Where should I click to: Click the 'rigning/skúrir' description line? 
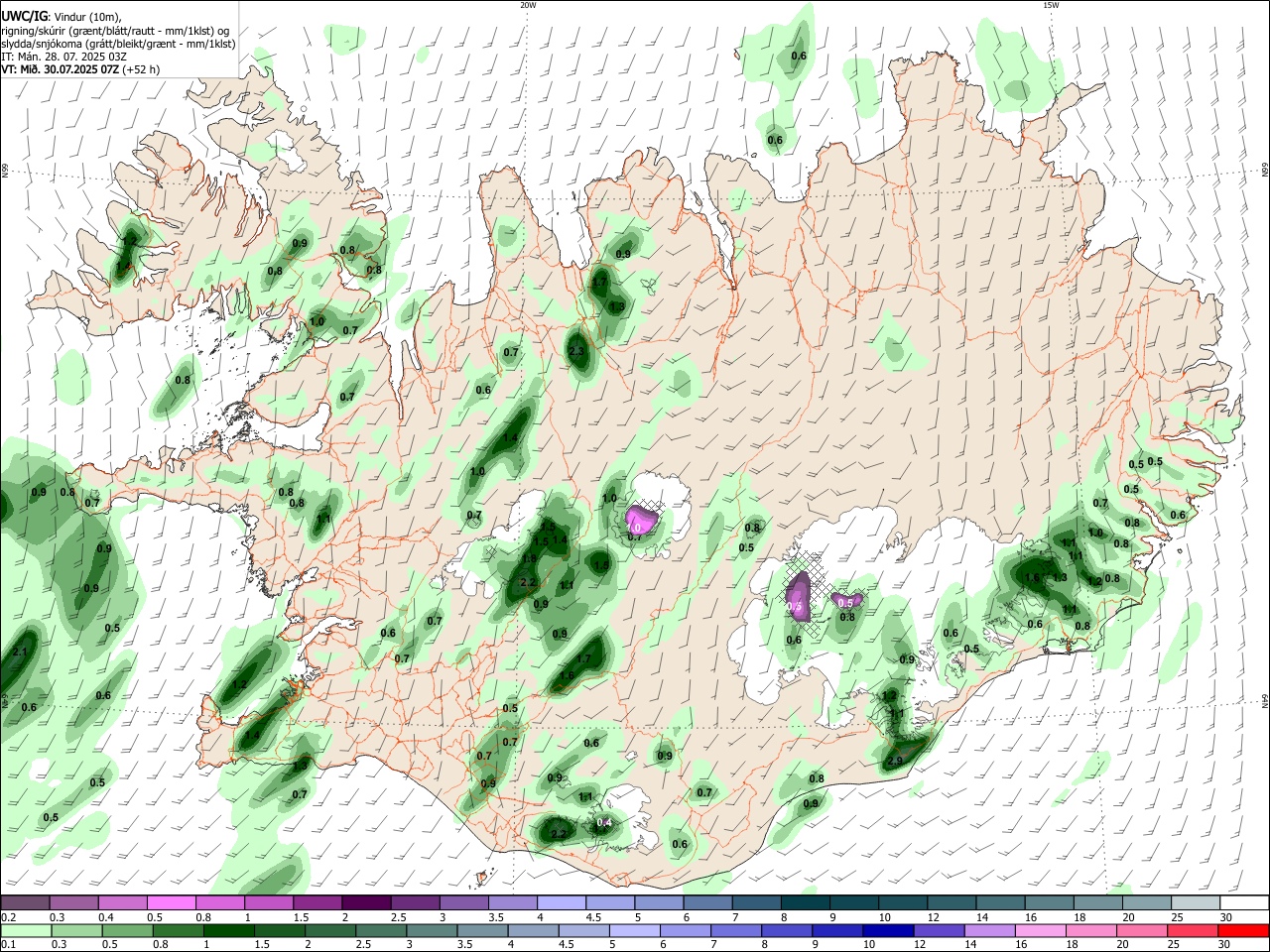point(115,31)
